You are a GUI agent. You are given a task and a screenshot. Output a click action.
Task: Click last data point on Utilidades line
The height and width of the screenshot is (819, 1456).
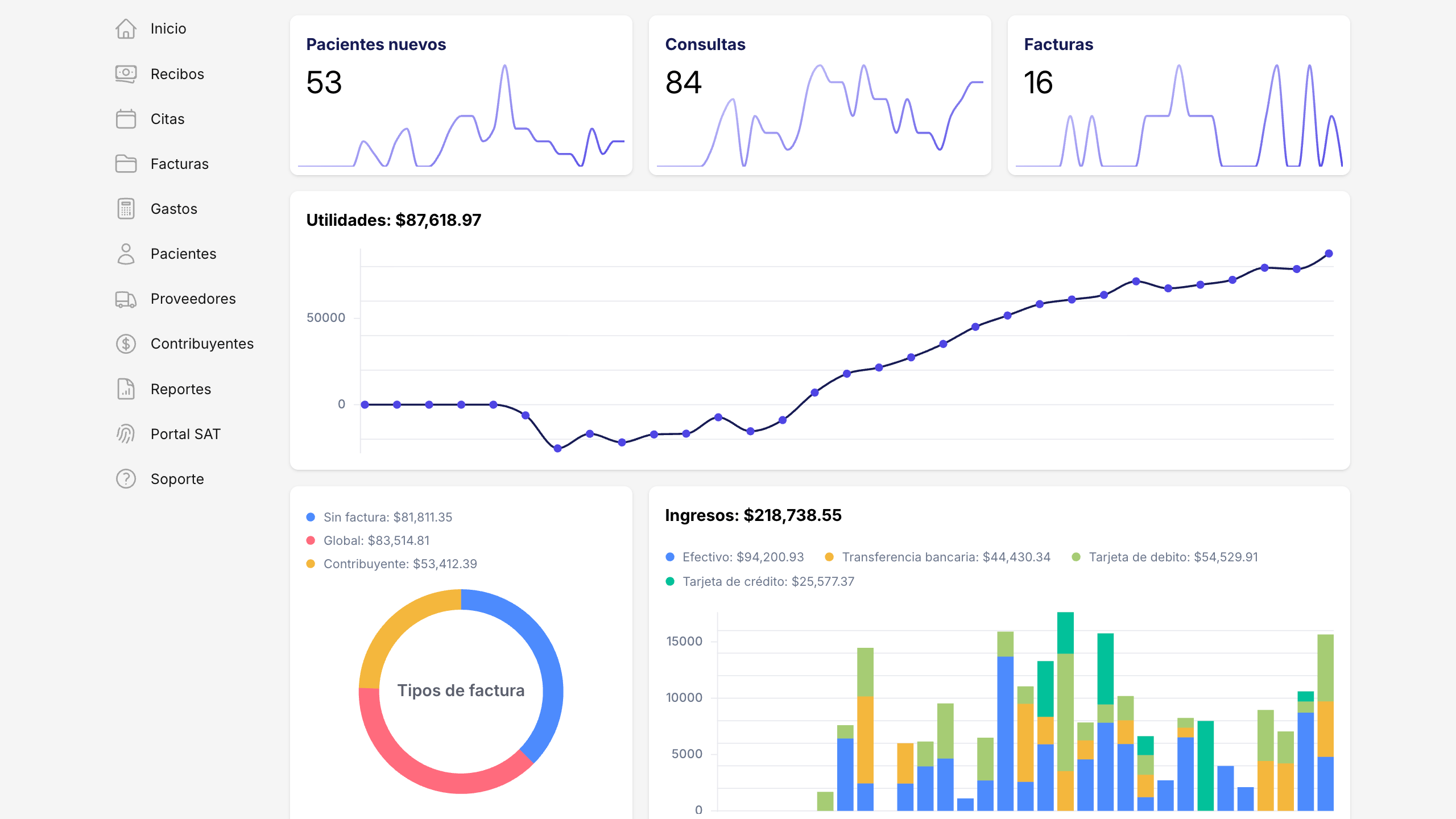[x=1329, y=254]
